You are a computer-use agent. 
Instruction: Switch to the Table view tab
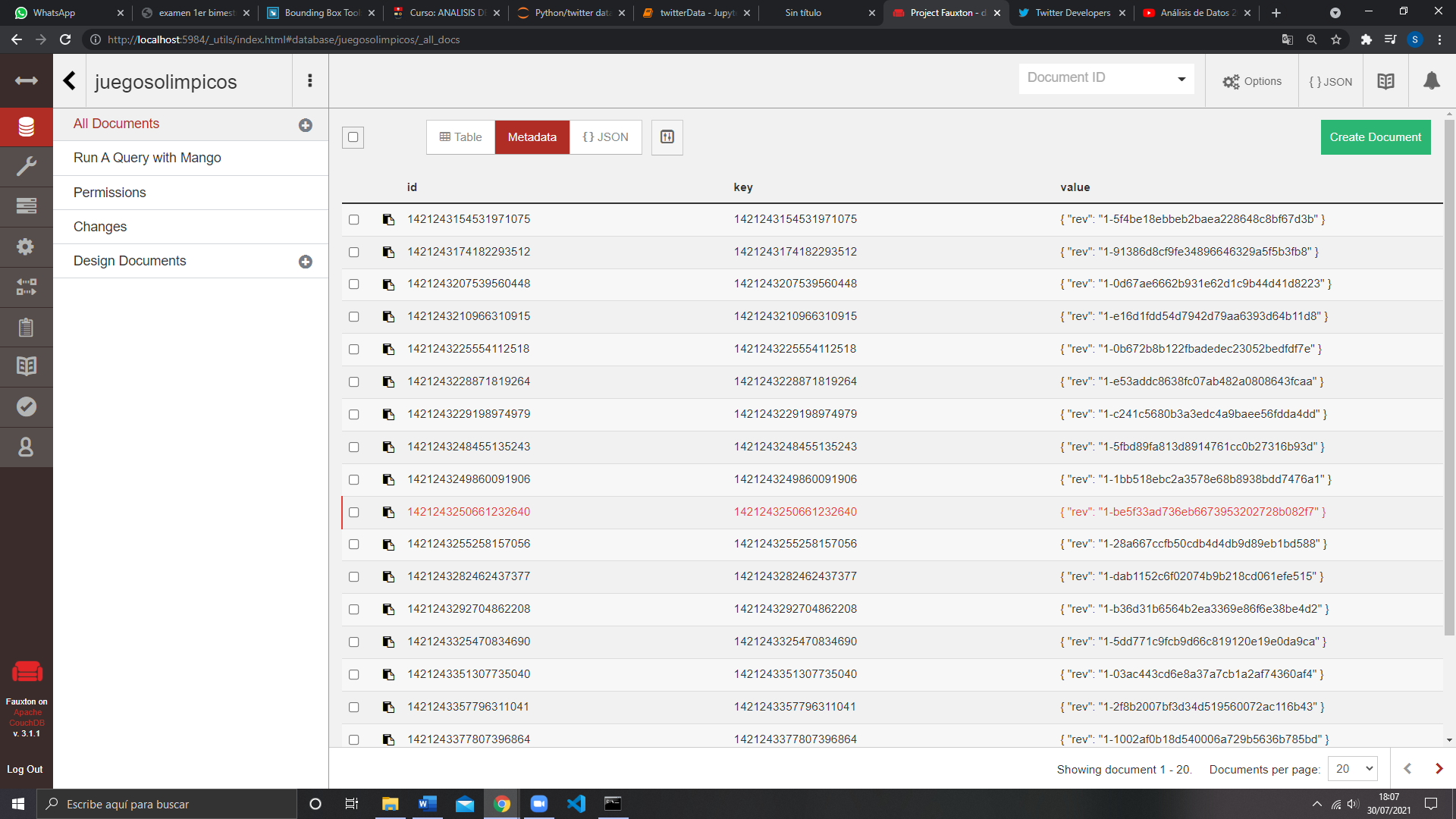tap(460, 137)
